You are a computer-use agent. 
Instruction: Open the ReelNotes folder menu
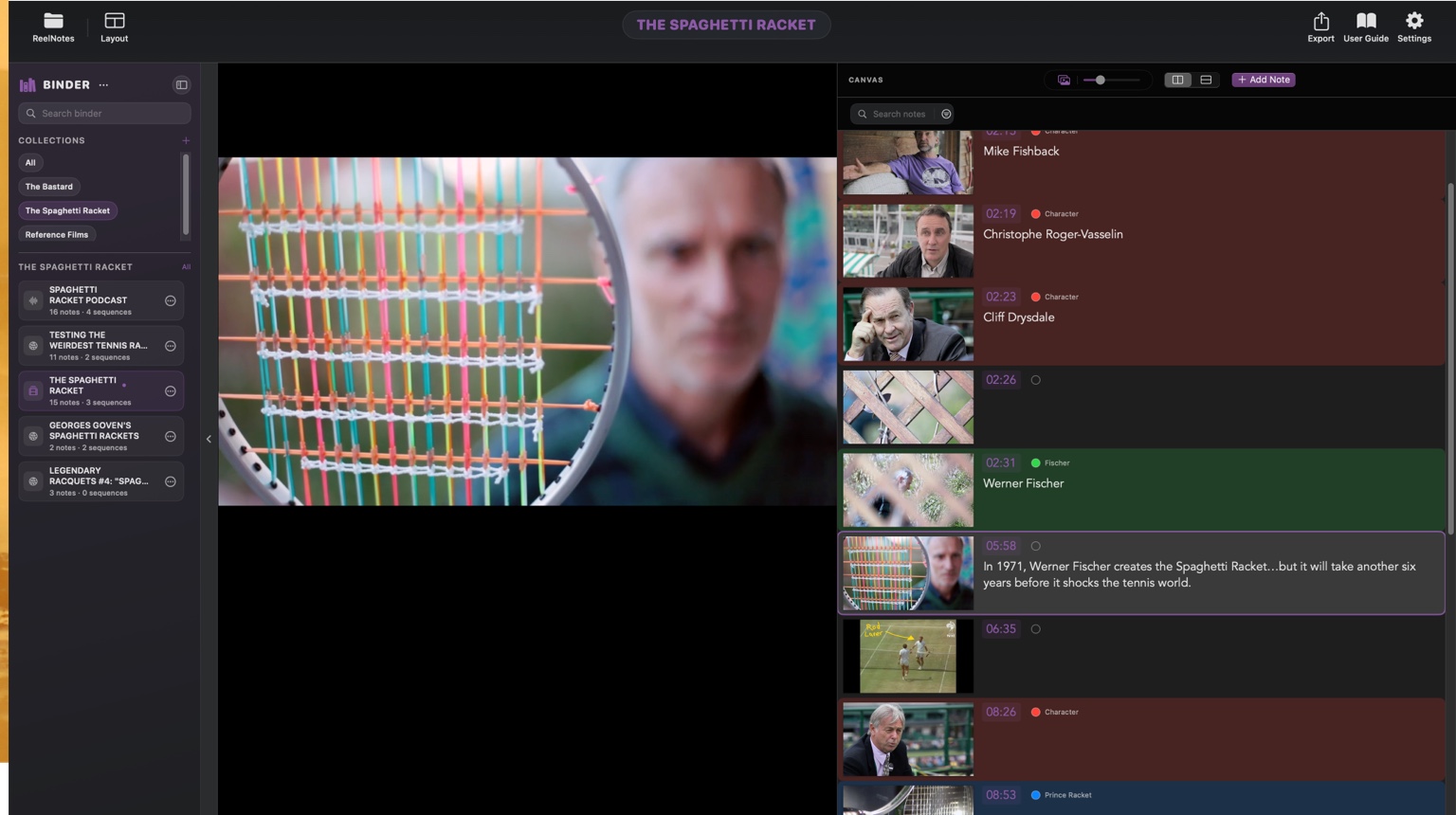click(53, 27)
